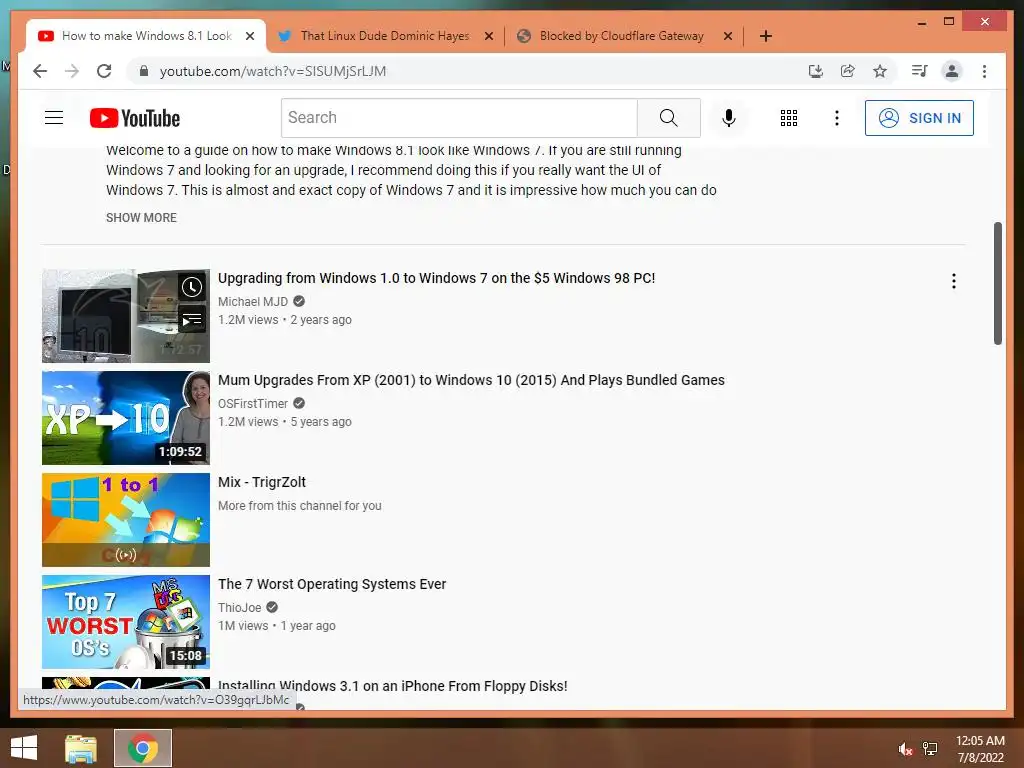Image resolution: width=1024 pixels, height=768 pixels.
Task: Open File Explorer from taskbar
Action: coord(81,748)
